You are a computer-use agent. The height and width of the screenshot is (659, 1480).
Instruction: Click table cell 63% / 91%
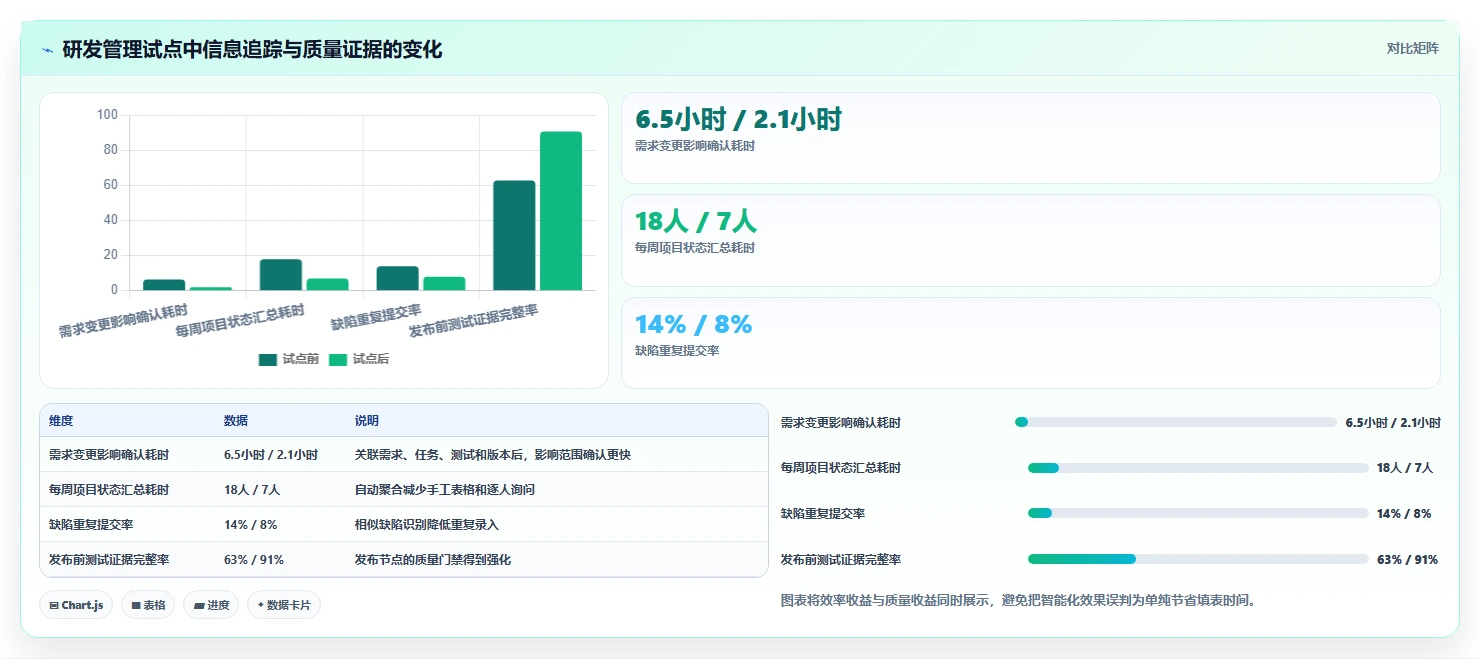coord(253,559)
